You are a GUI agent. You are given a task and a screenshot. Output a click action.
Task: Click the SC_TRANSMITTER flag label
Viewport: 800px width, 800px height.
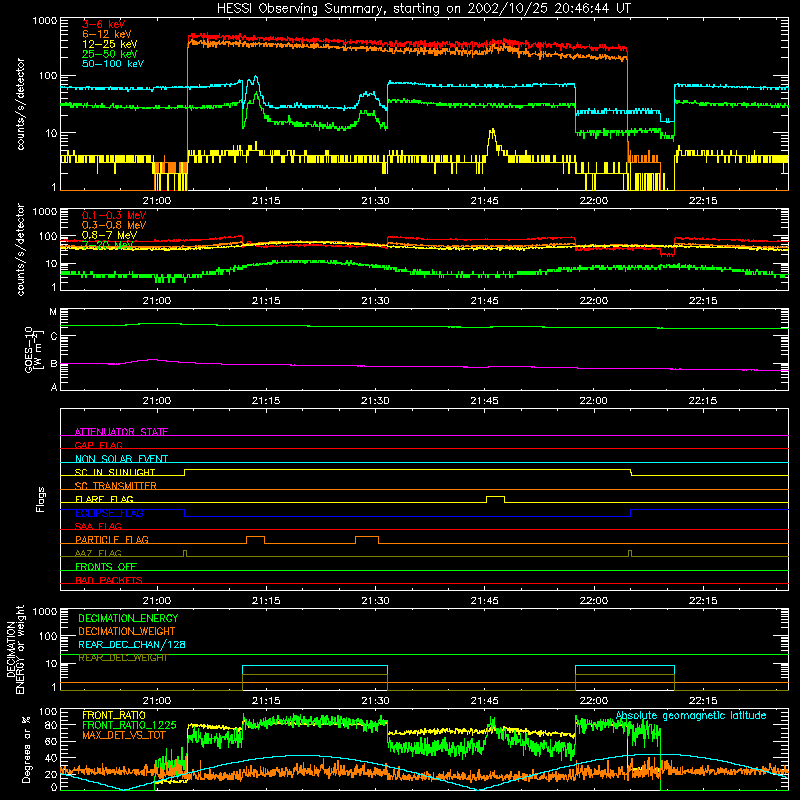point(115,485)
